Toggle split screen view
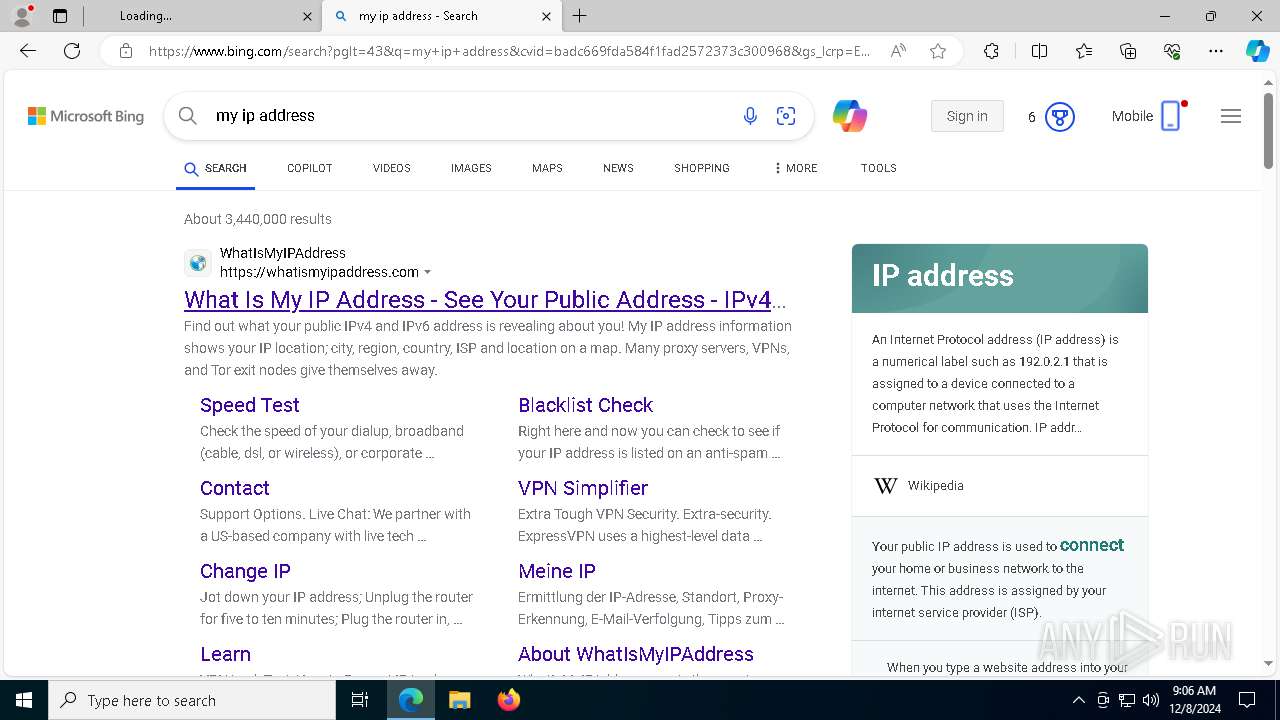This screenshot has height=720, width=1280. coord(1039,51)
